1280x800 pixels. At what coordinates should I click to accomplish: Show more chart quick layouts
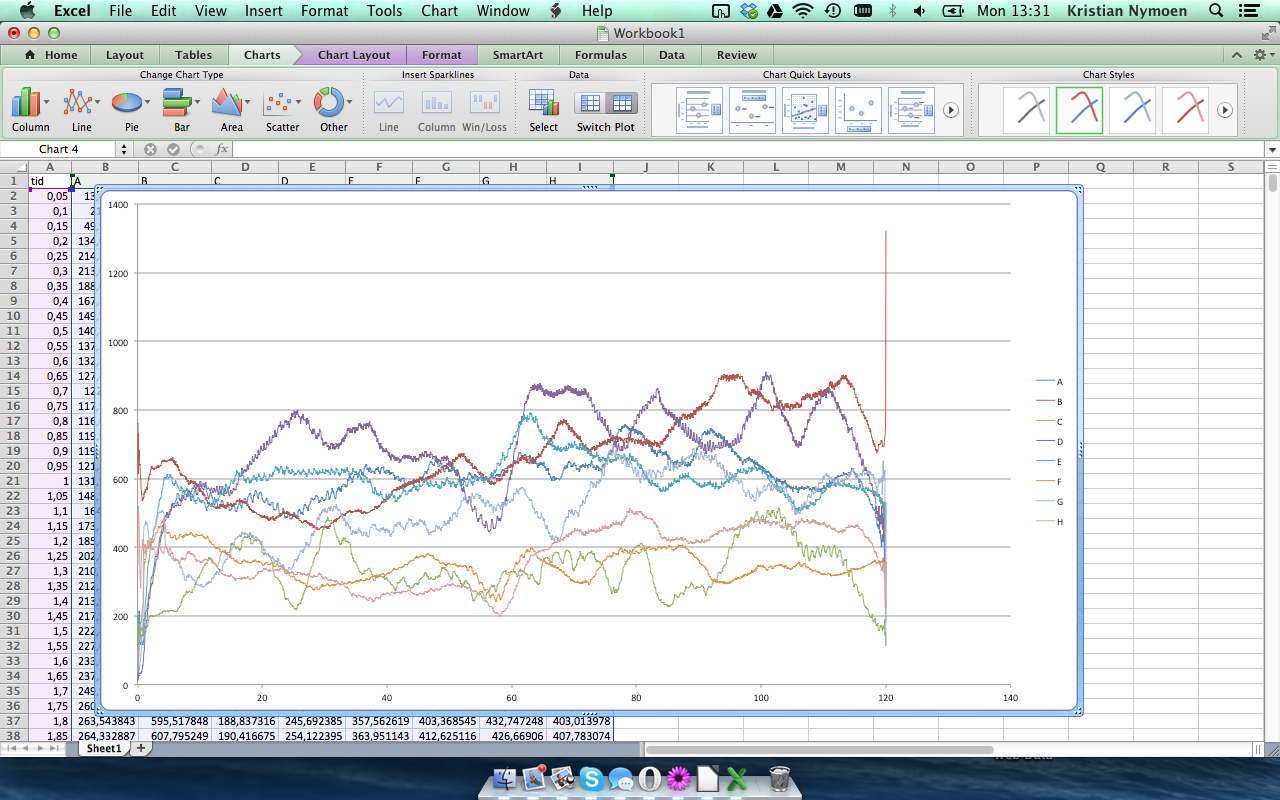point(951,110)
